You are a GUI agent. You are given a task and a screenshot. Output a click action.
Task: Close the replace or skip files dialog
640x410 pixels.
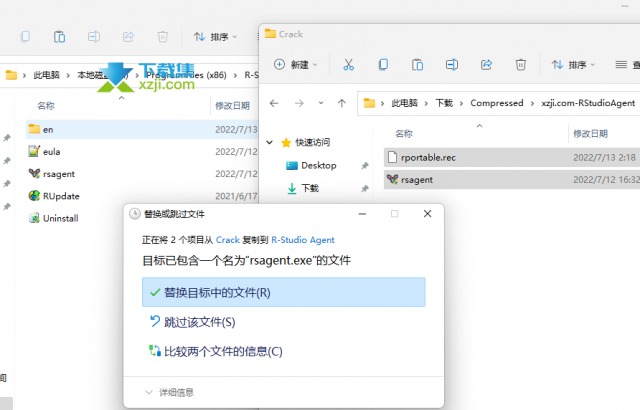point(427,213)
